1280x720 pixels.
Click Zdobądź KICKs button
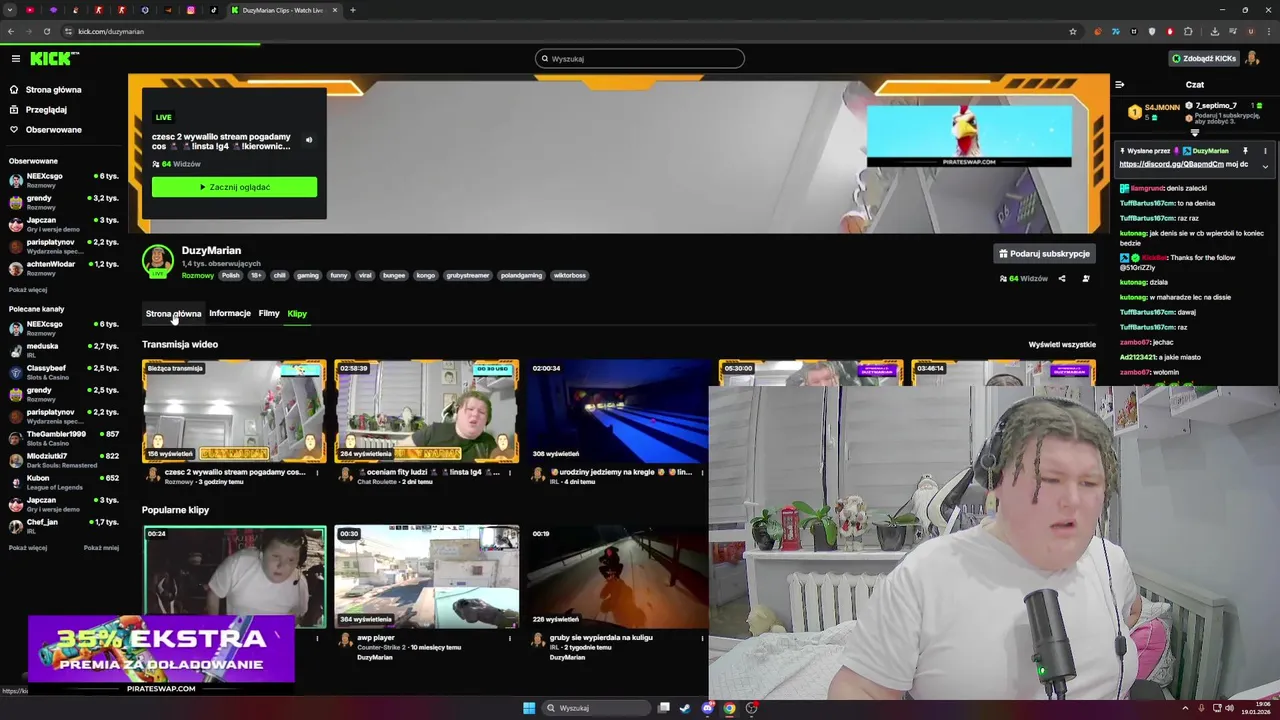tap(1204, 58)
